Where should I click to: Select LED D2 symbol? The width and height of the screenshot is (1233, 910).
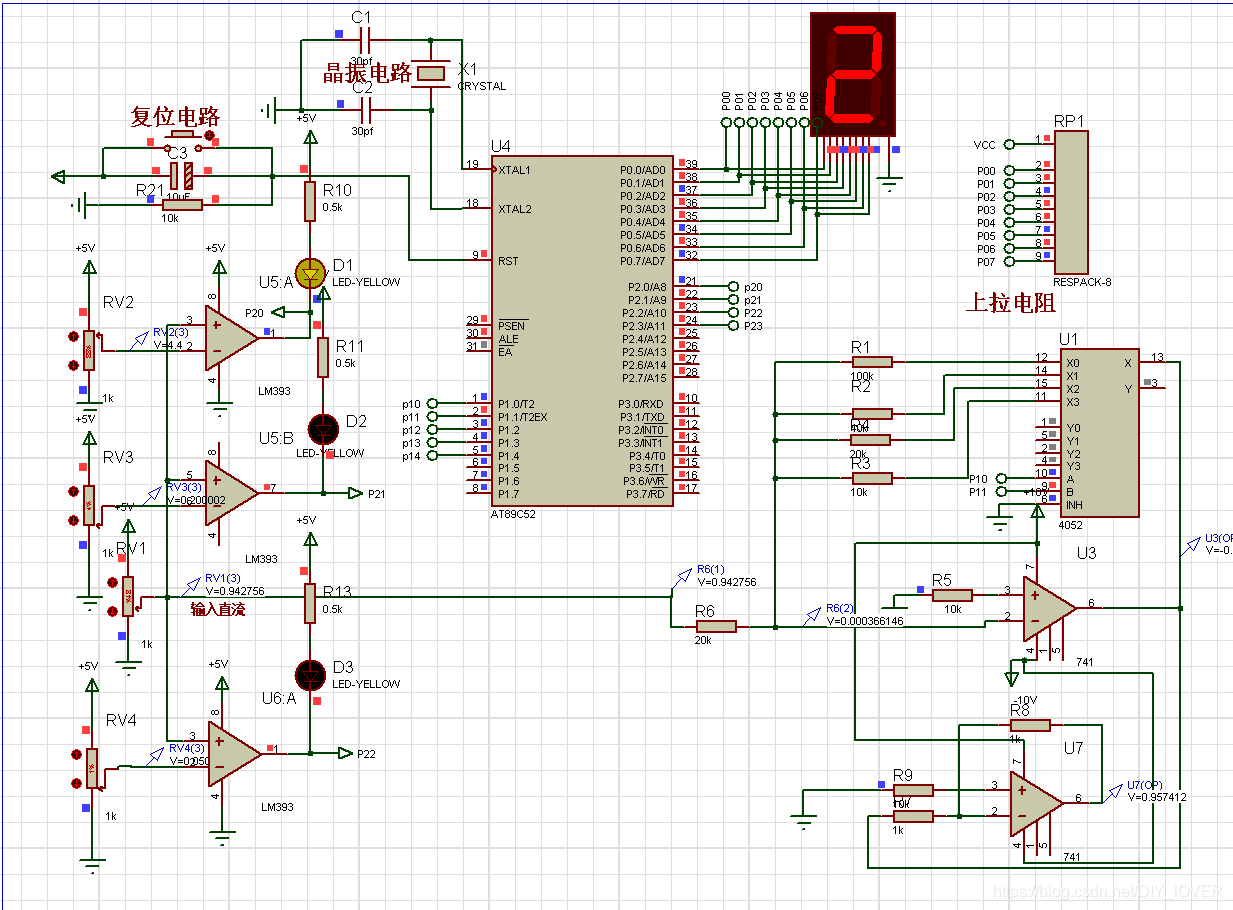[323, 428]
